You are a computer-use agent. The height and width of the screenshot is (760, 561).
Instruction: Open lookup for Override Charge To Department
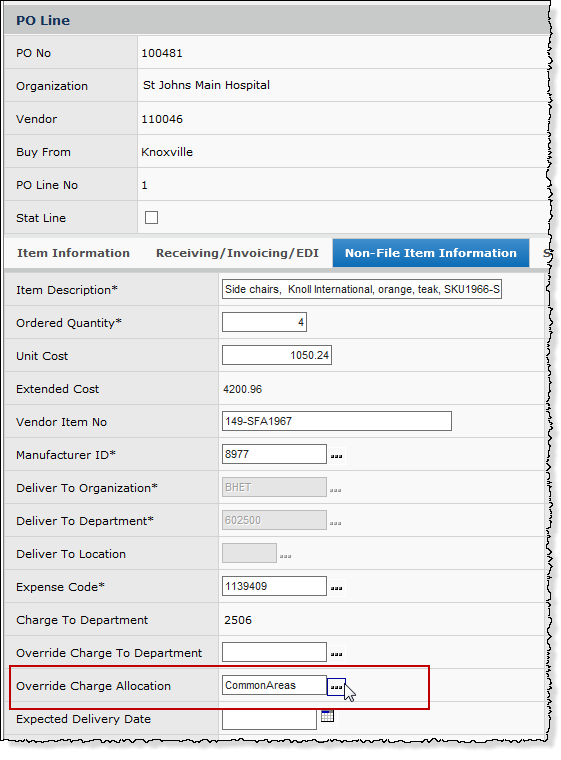click(x=337, y=653)
